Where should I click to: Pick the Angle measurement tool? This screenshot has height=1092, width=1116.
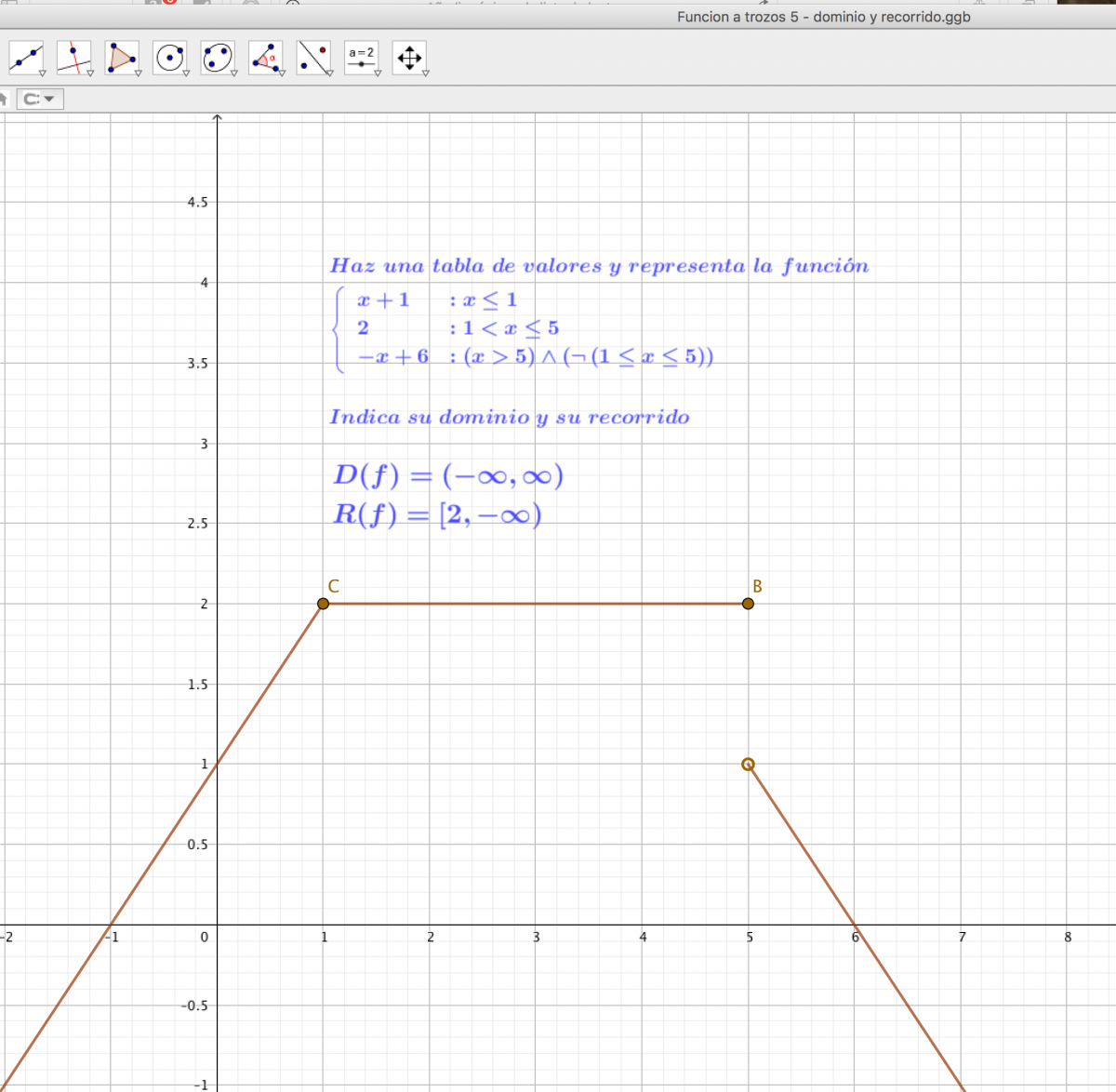(x=265, y=58)
